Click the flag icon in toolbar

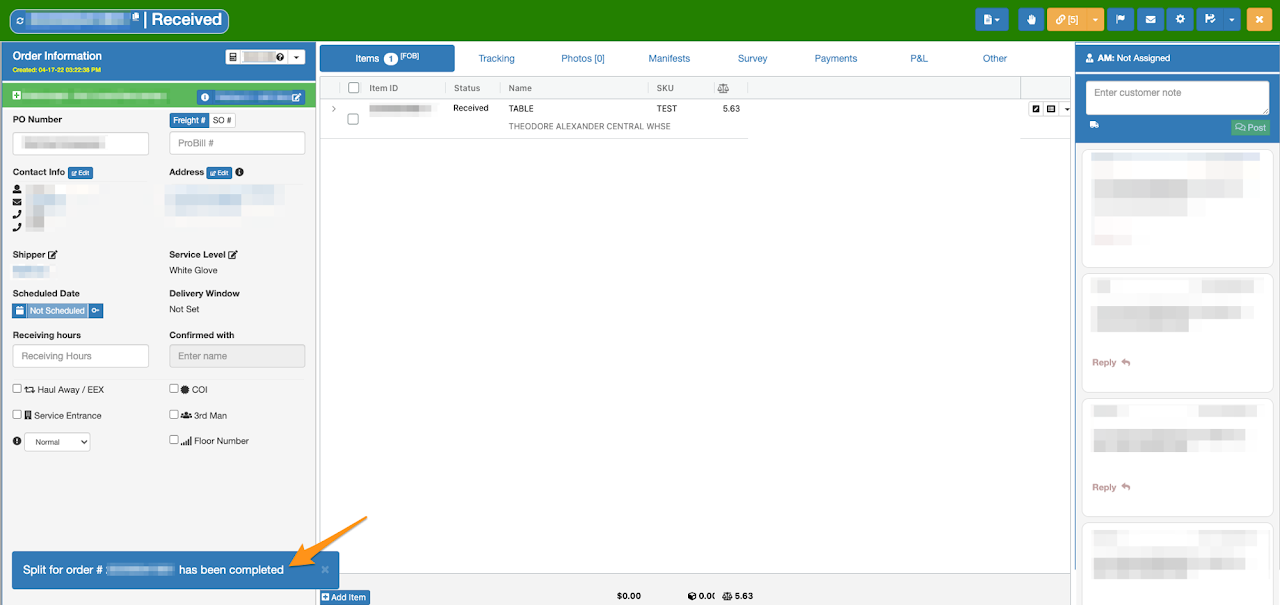tap(1121, 19)
